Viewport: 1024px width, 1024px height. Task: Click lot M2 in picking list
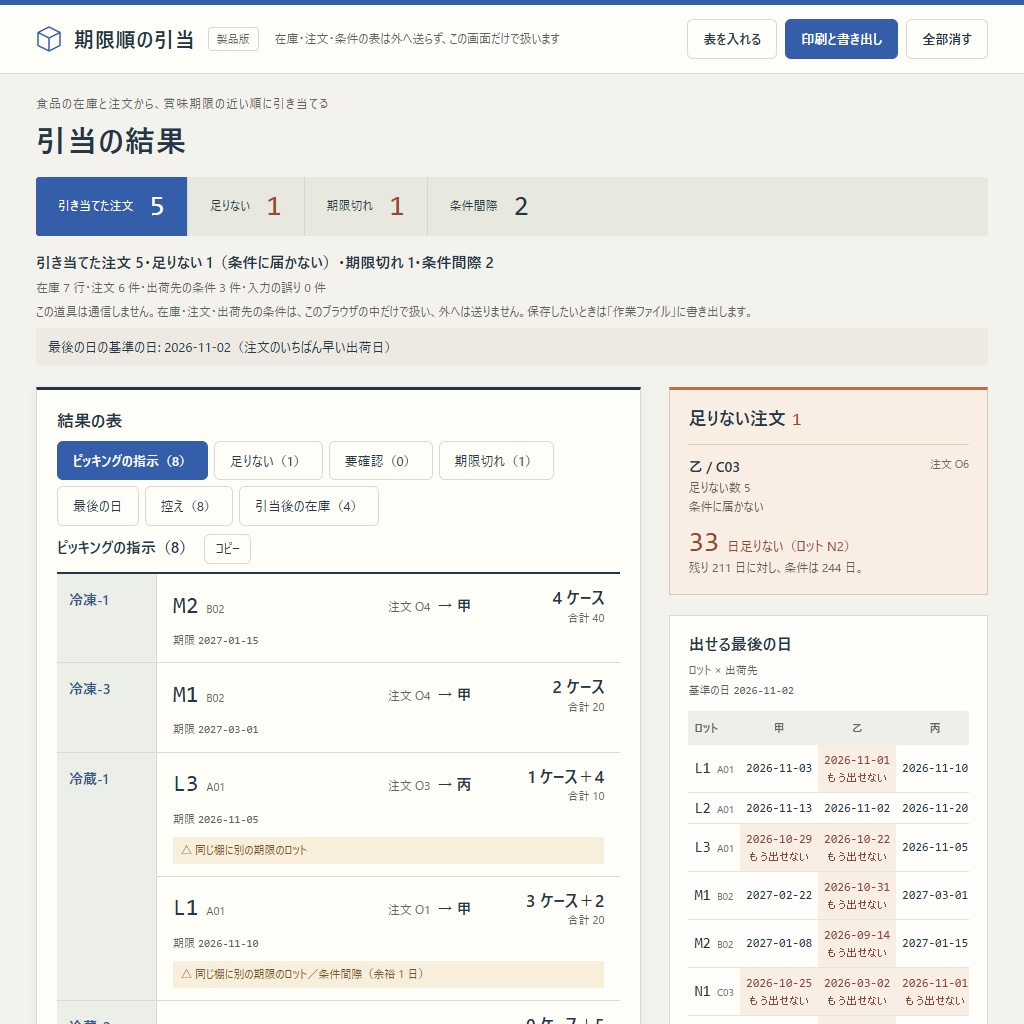[185, 606]
